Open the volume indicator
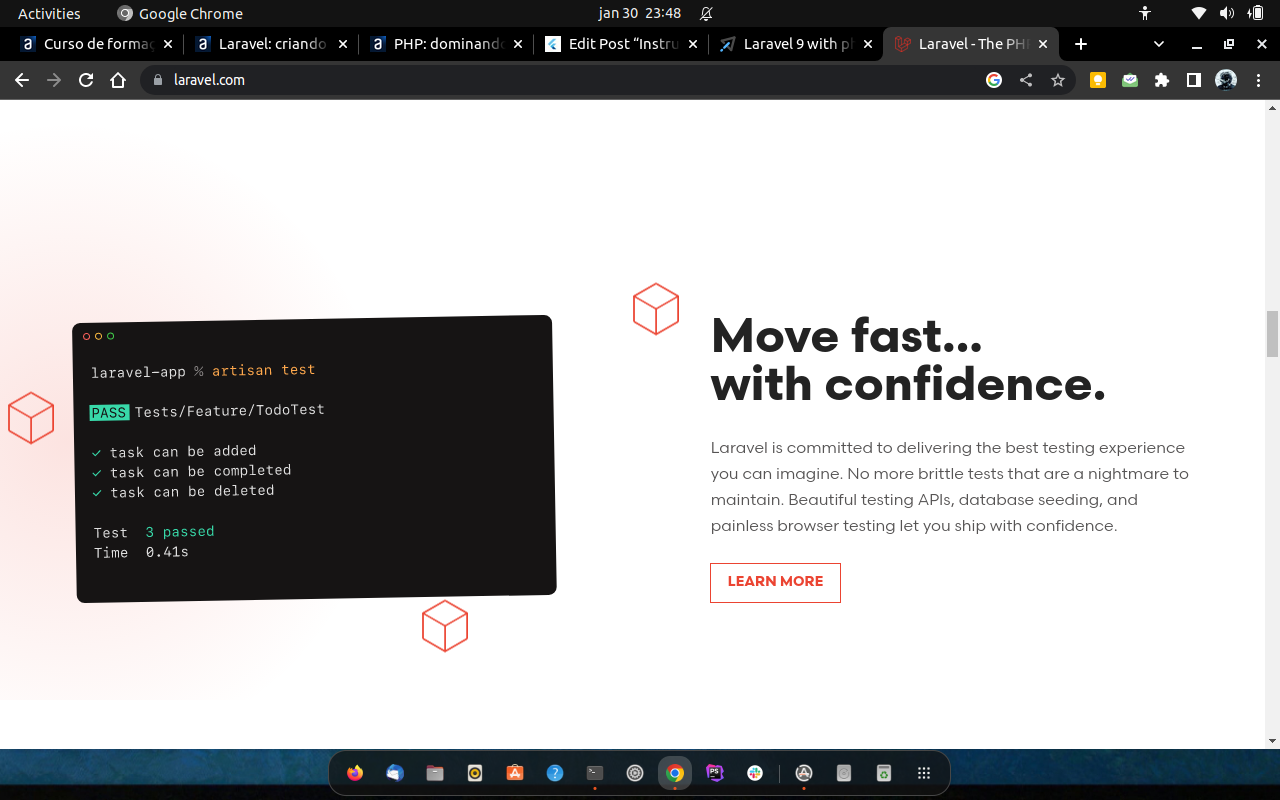This screenshot has height=800, width=1280. [x=1227, y=13]
